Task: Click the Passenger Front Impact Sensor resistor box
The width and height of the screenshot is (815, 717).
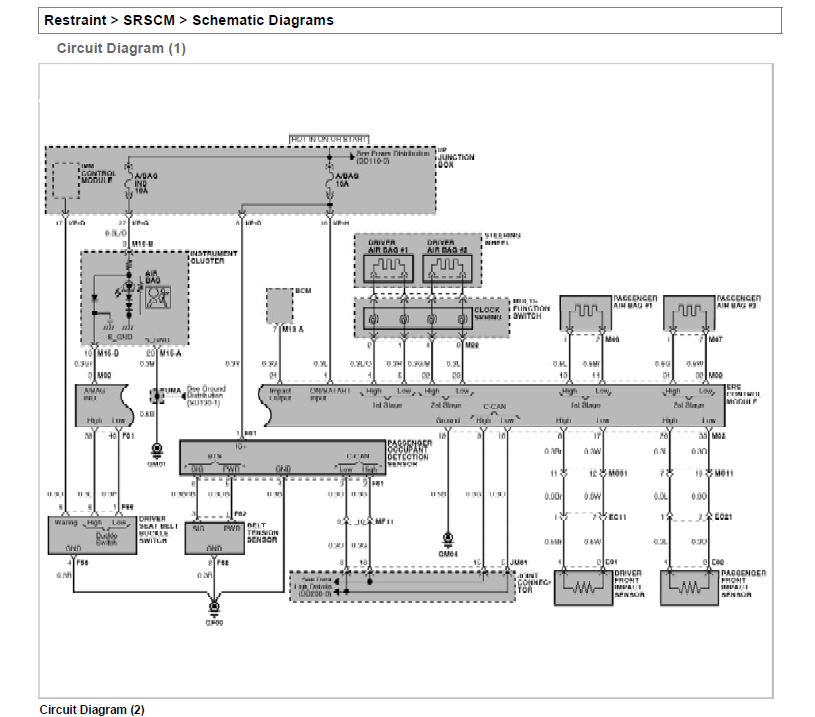Action: (689, 588)
